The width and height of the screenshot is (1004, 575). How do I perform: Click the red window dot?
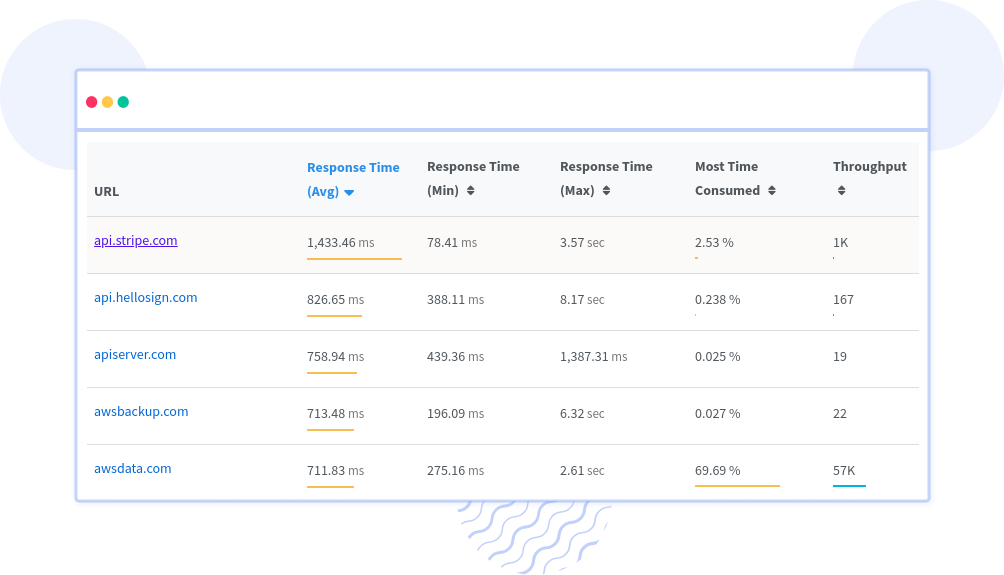(91, 102)
